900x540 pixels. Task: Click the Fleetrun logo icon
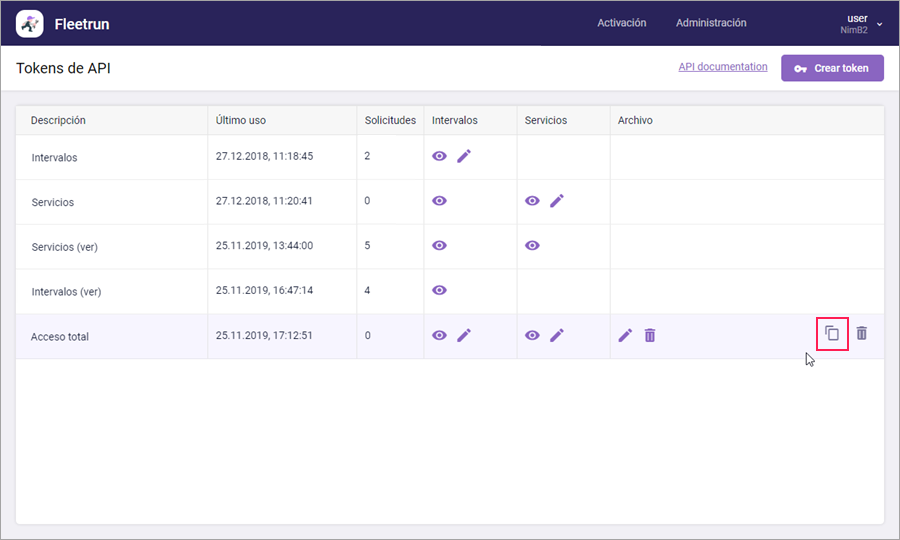pos(29,24)
